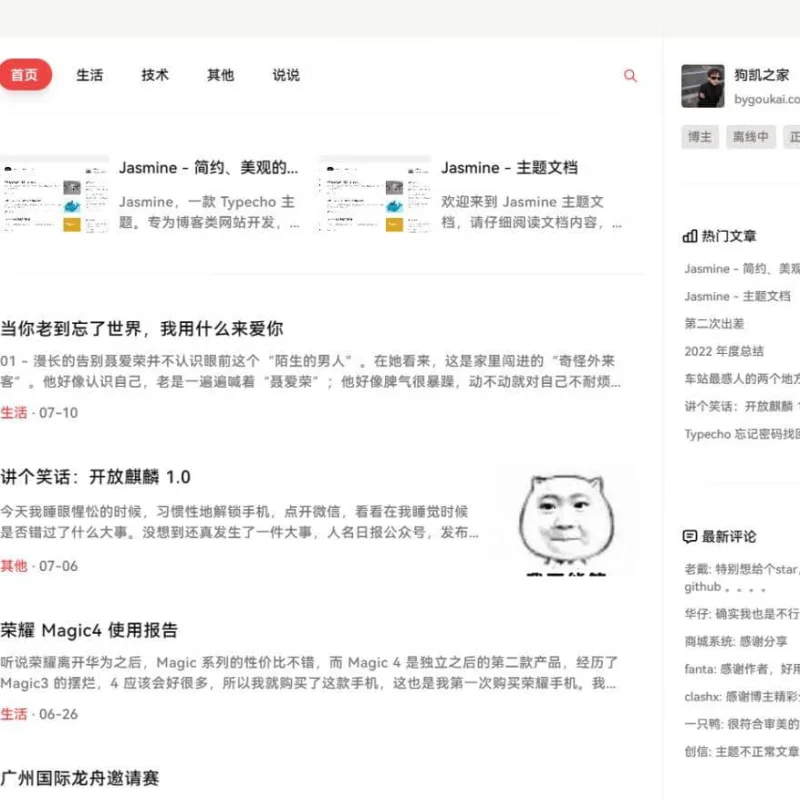This screenshot has width=800, height=800.
Task: Click featured description Jasmine，一款 Typecho 主题
Action: (x=209, y=212)
